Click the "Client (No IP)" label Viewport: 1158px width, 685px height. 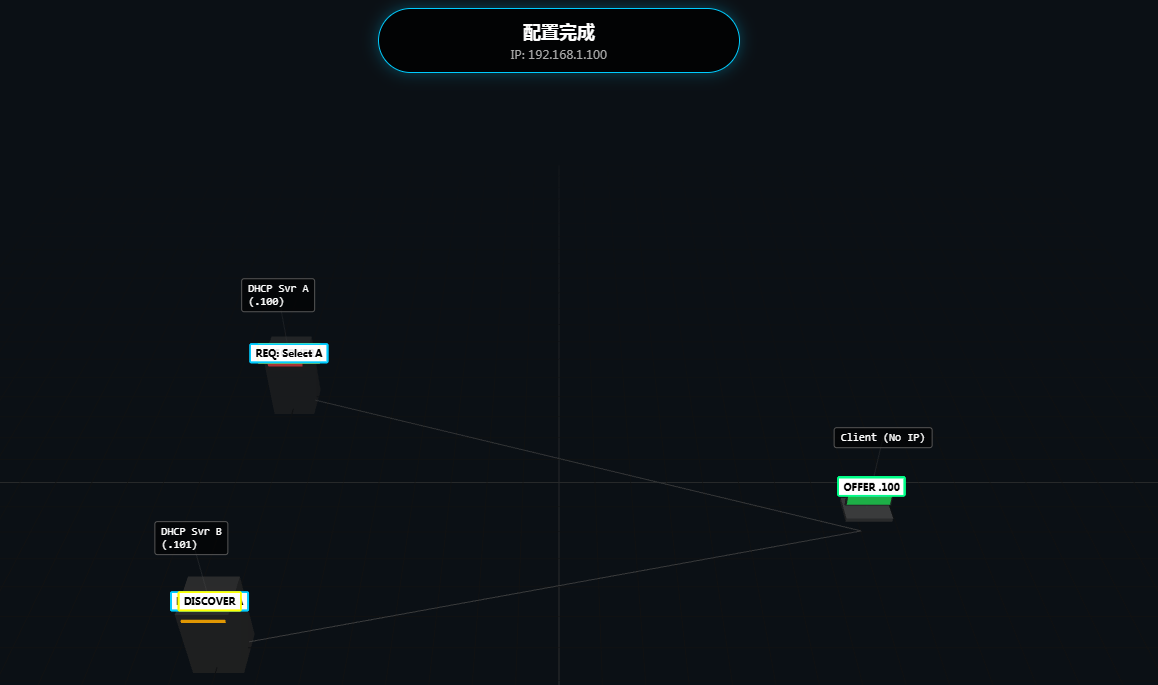883,437
